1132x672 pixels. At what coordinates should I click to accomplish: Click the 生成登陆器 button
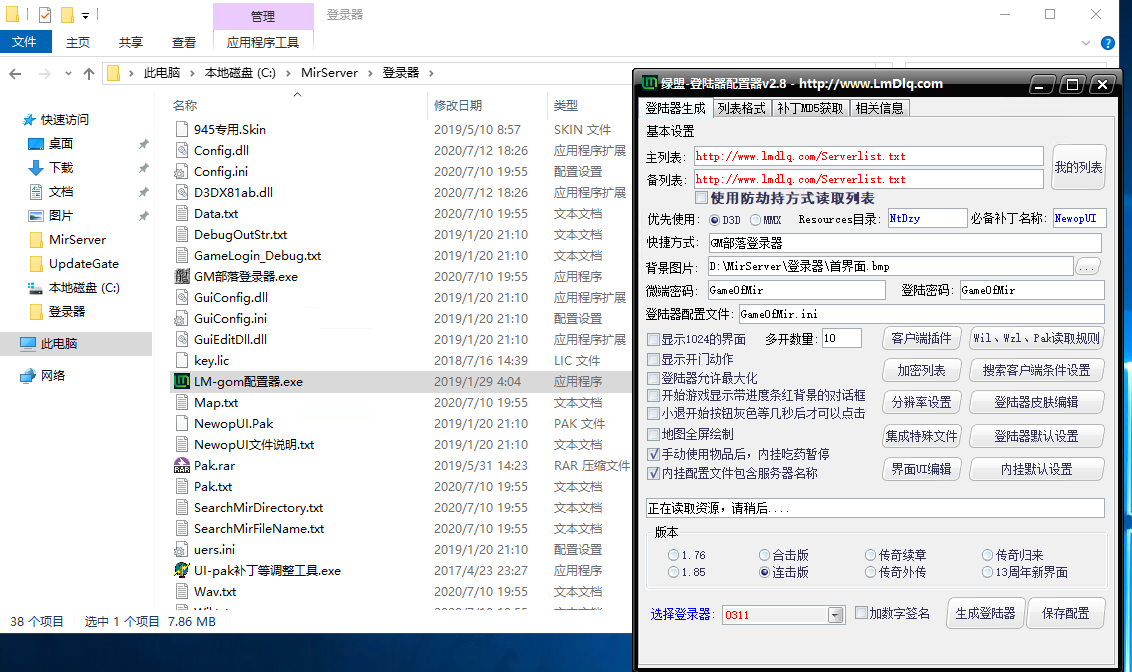click(x=985, y=614)
